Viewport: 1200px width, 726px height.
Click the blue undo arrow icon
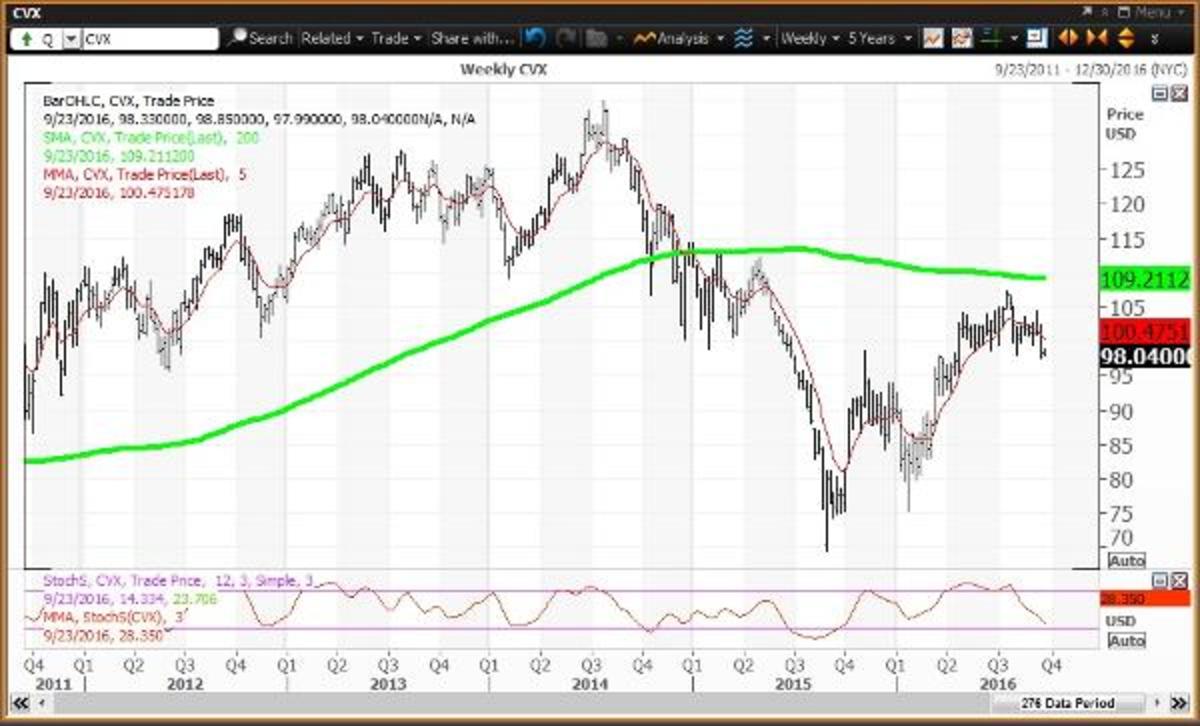pyautogui.click(x=535, y=39)
